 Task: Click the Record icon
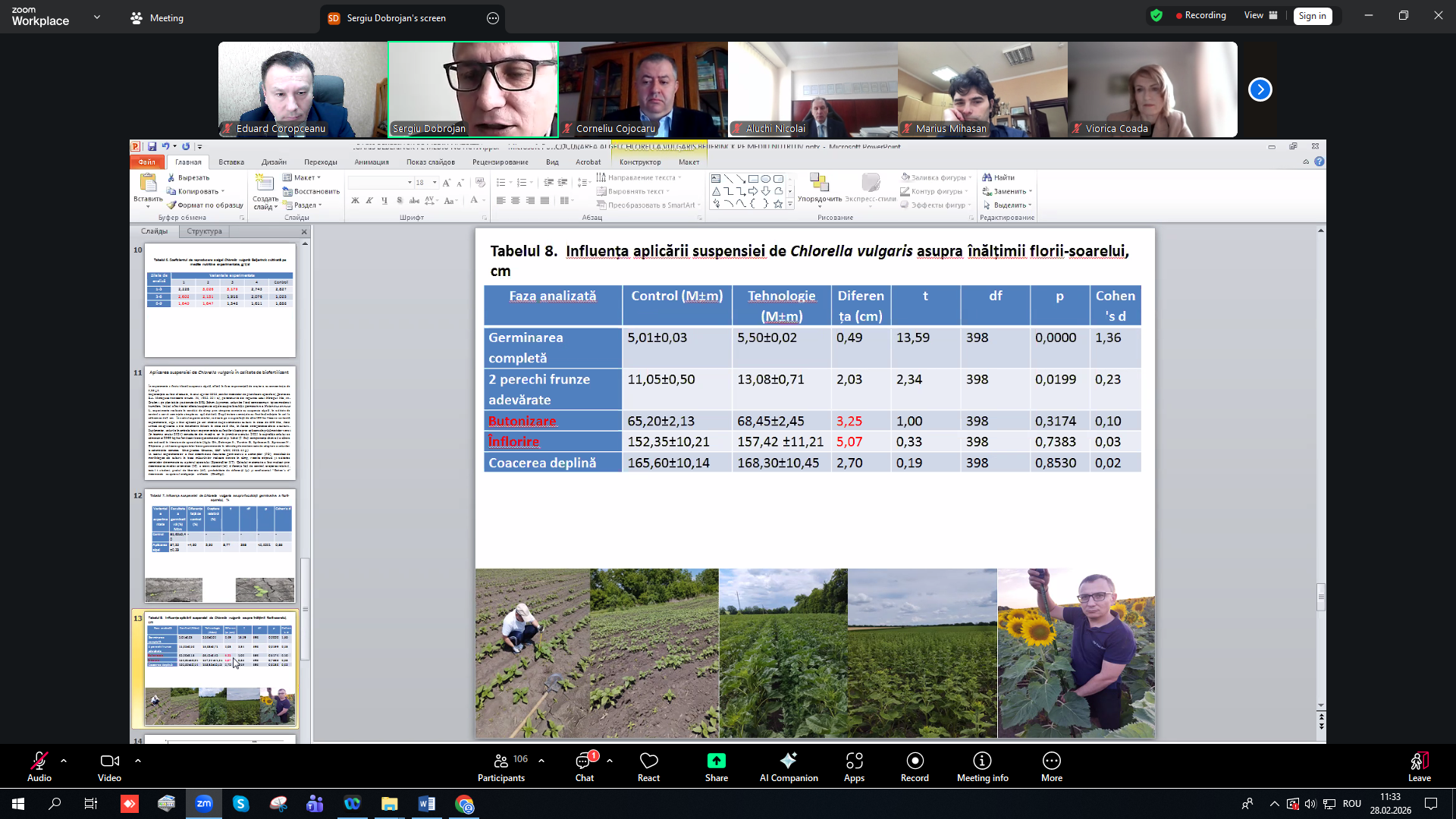click(915, 761)
